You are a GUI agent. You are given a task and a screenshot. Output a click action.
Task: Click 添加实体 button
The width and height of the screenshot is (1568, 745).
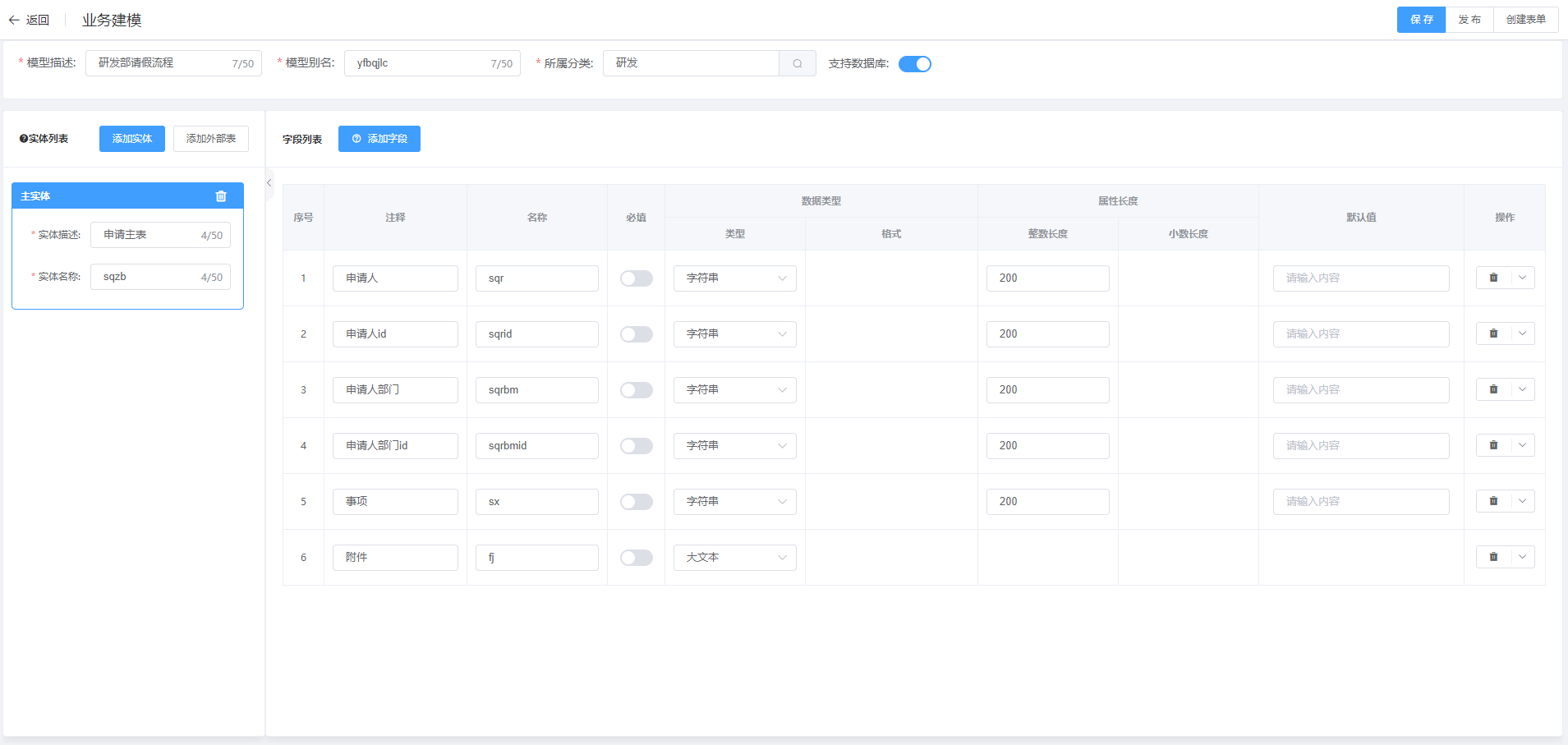pos(132,139)
